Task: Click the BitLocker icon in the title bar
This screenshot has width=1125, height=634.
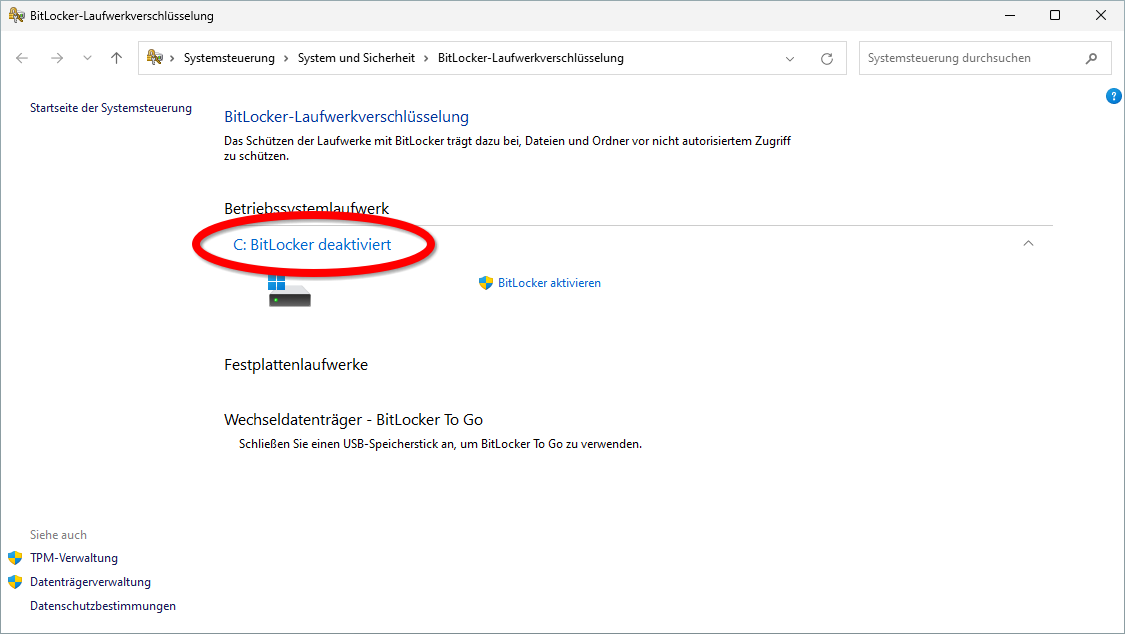Action: 14,14
